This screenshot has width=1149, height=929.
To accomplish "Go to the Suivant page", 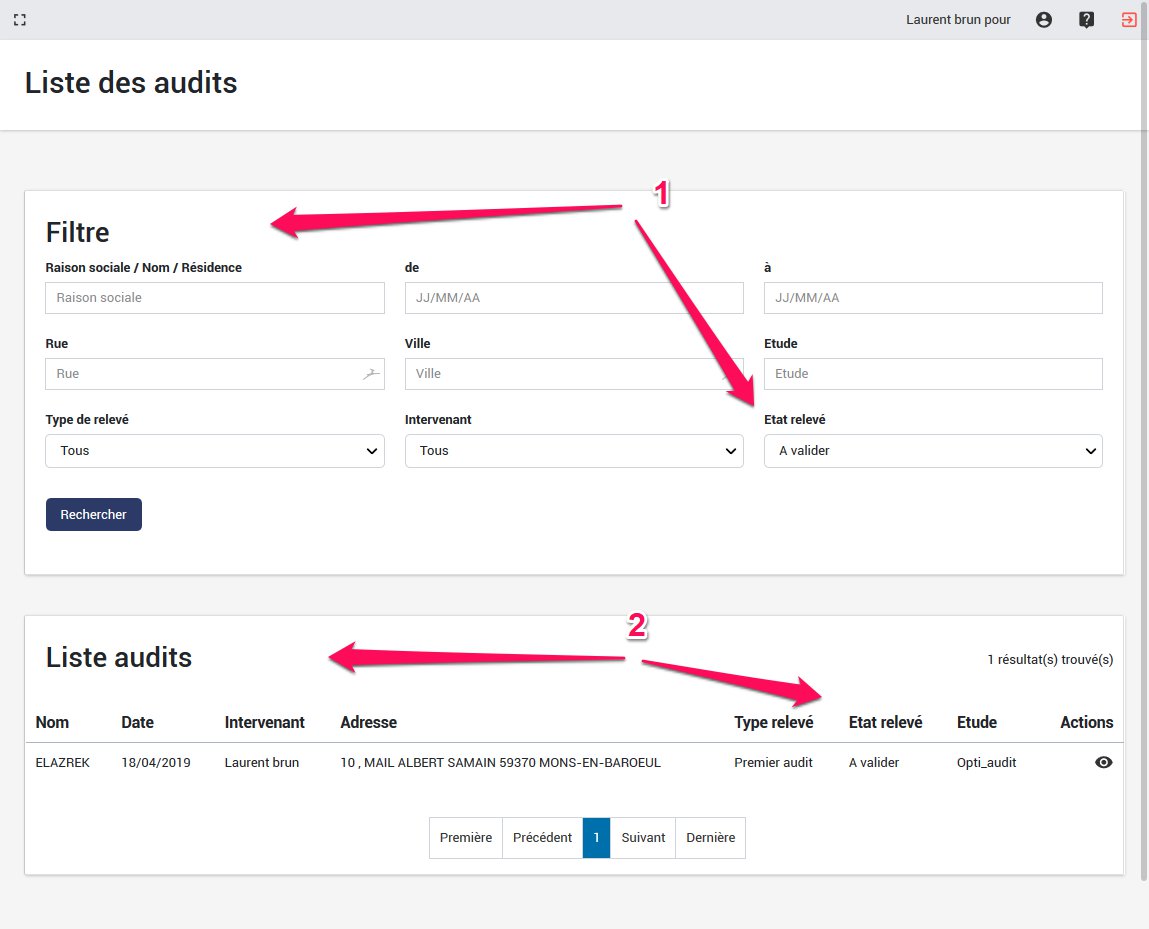I will point(642,838).
